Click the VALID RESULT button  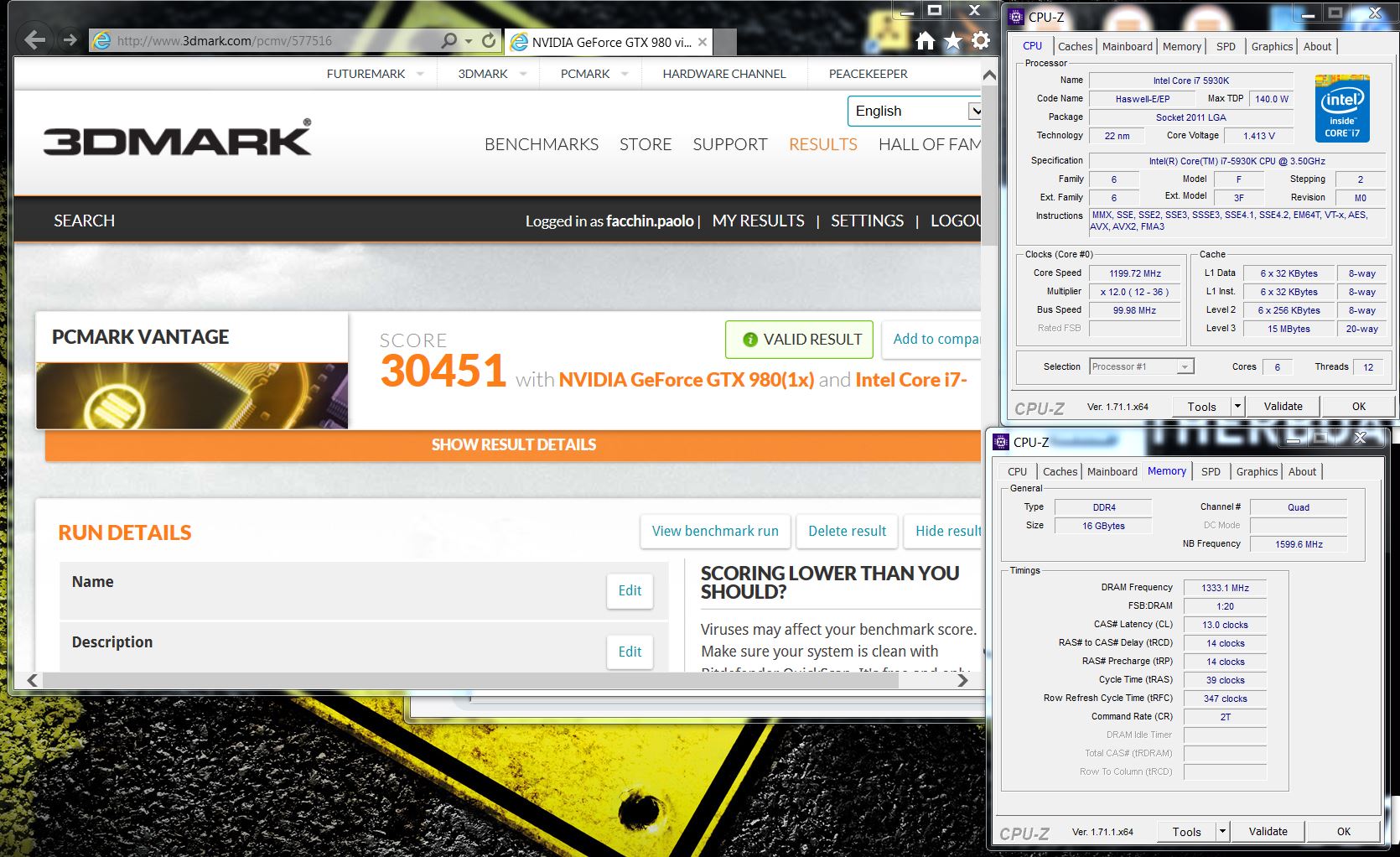tap(799, 340)
